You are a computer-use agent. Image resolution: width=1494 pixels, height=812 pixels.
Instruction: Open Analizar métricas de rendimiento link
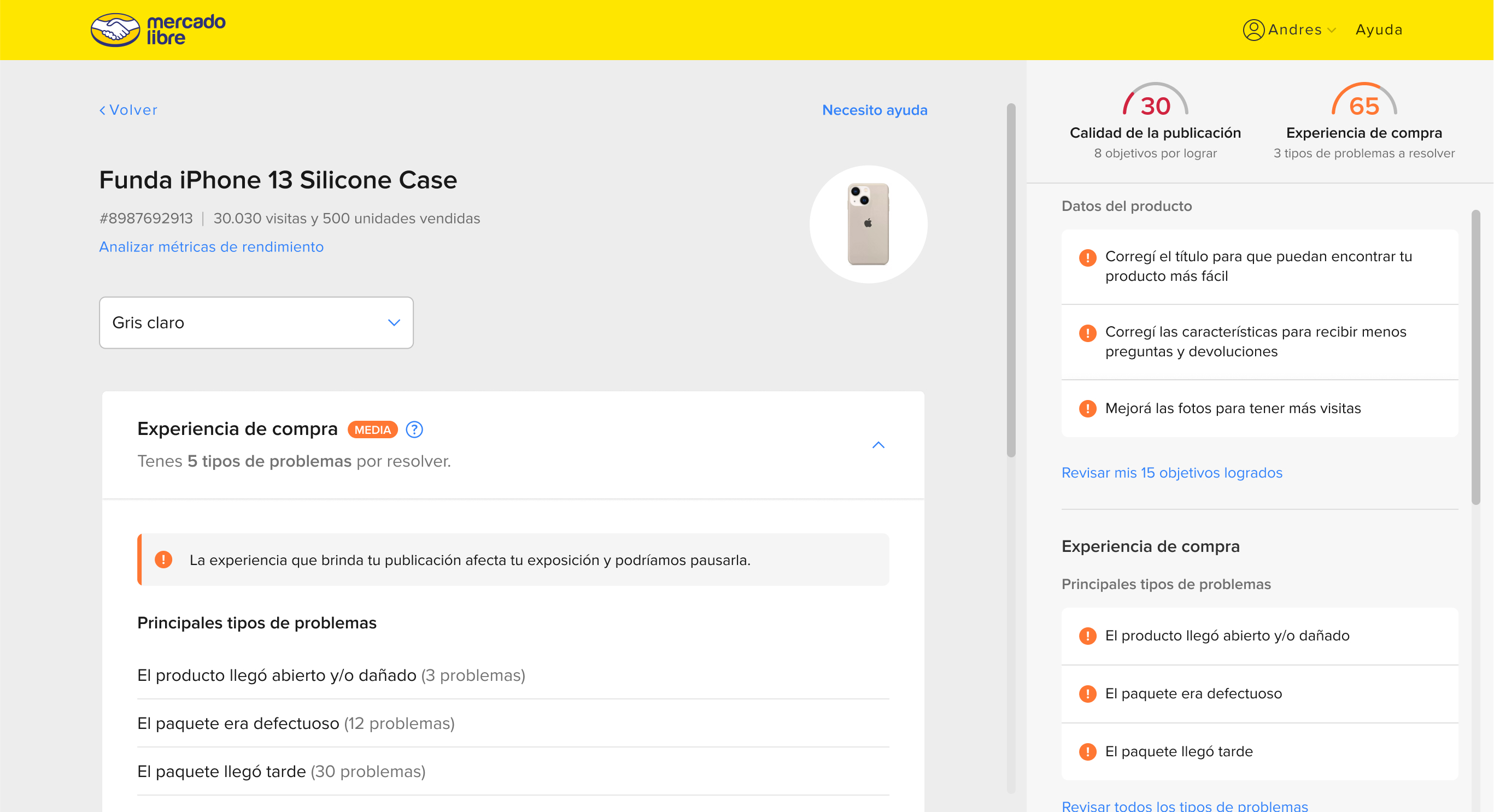tap(211, 247)
